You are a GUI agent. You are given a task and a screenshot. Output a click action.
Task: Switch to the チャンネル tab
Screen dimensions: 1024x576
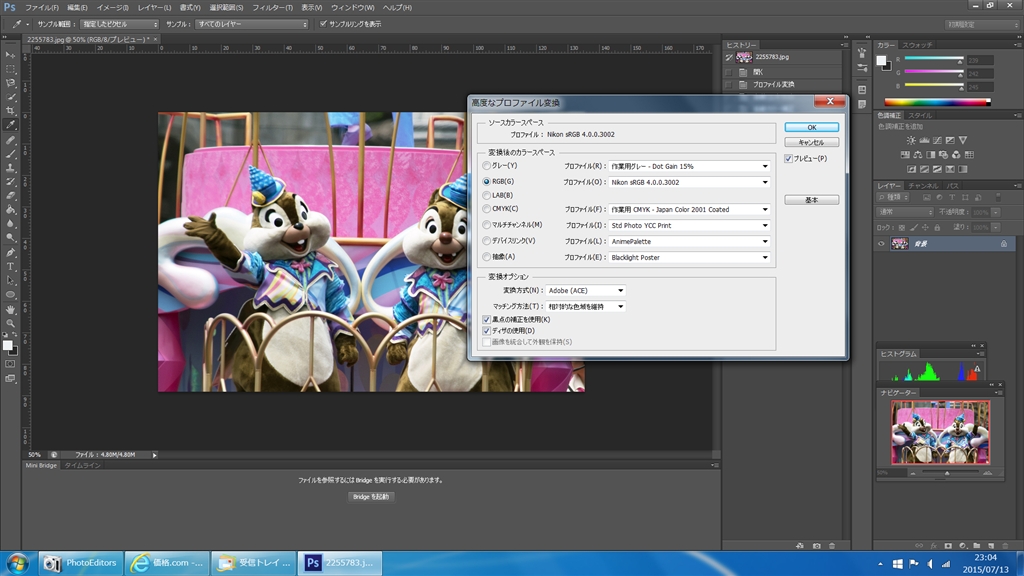[922, 186]
